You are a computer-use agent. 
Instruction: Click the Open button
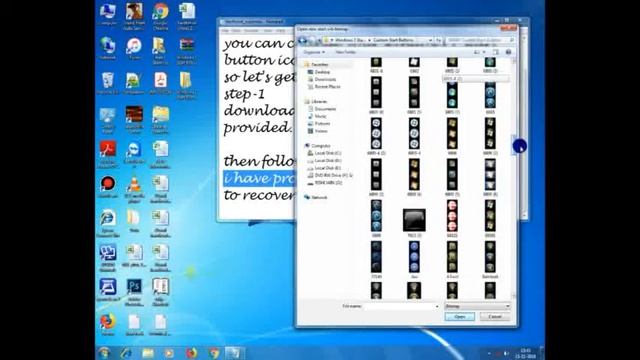pyautogui.click(x=460, y=317)
